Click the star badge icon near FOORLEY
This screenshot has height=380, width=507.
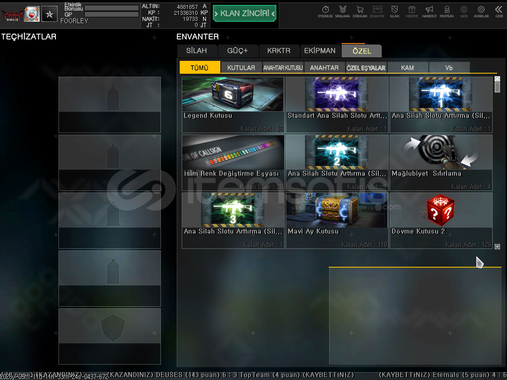(50, 14)
